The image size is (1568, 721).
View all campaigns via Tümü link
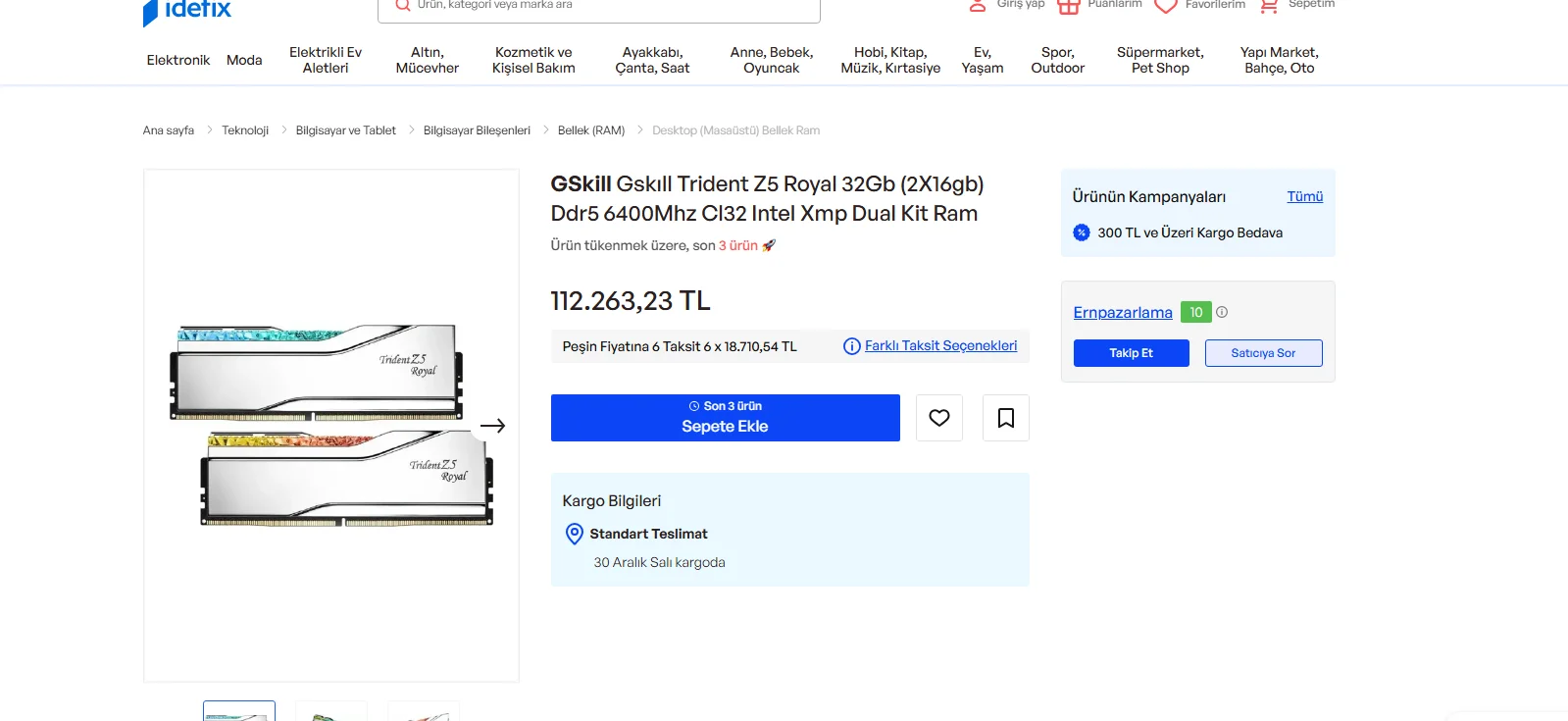tap(1304, 196)
